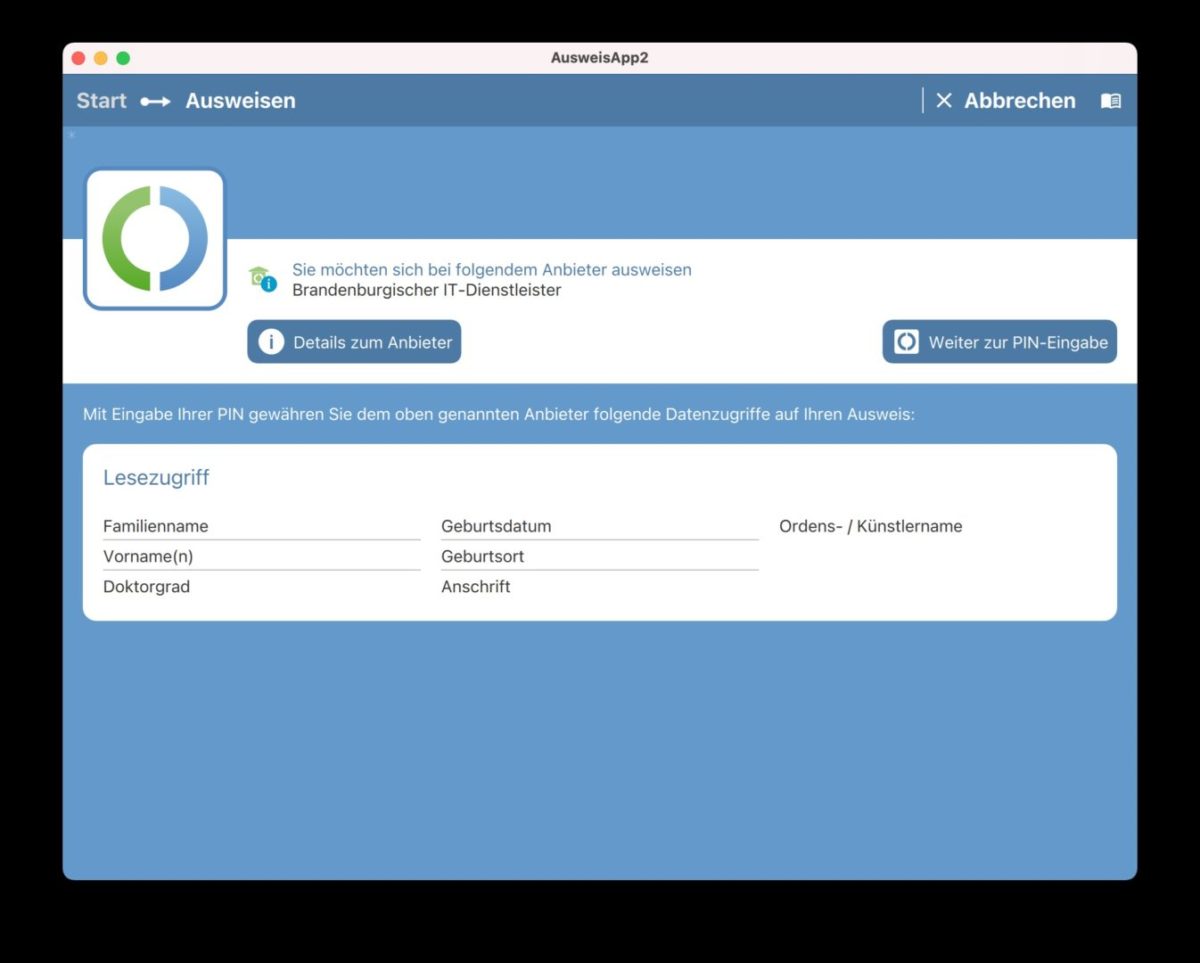Screen dimensions: 1200x963
Task: Click the provider info icon
Action: 263,279
